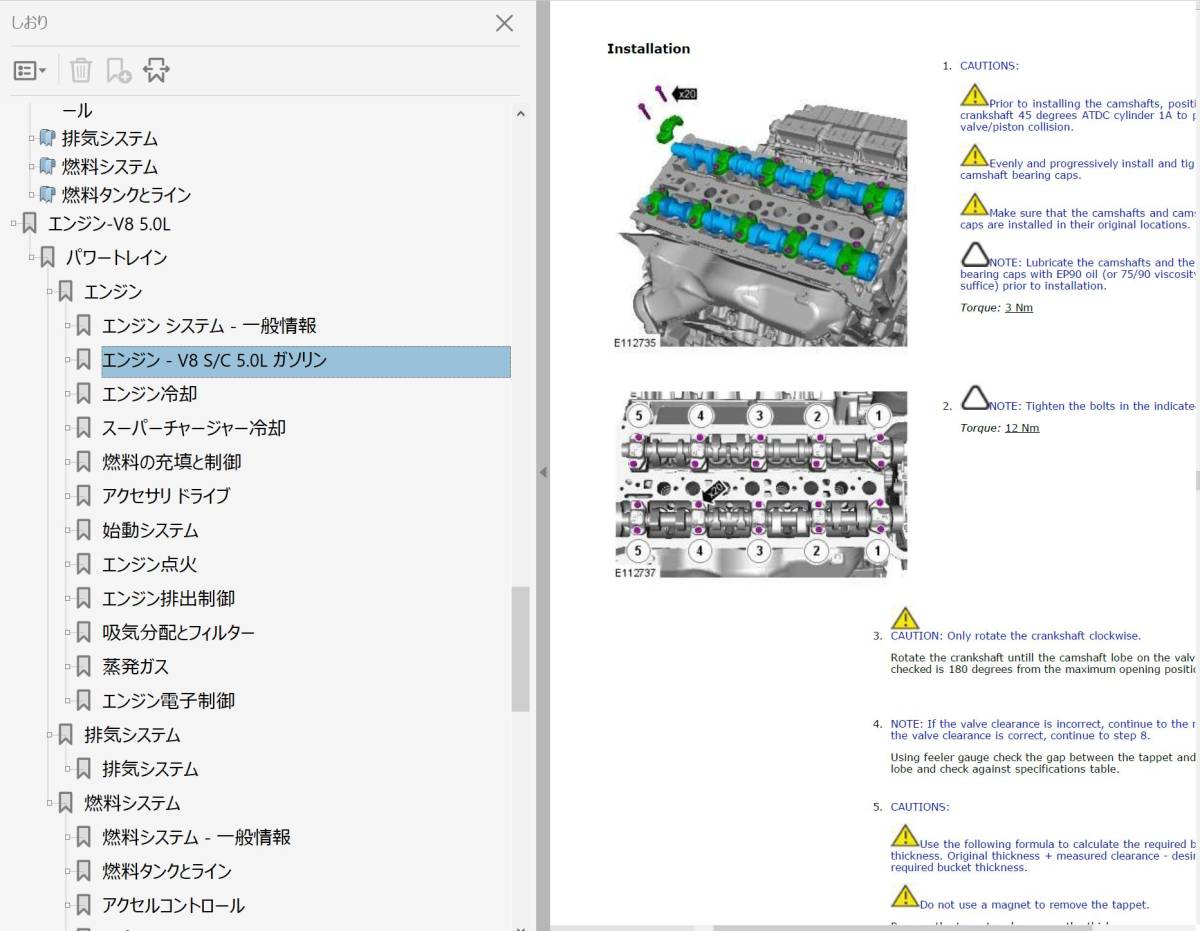Screen dimensions: 1200x931
Task: Click bookmark icon beside アクセルコントロール
Action: point(84,905)
